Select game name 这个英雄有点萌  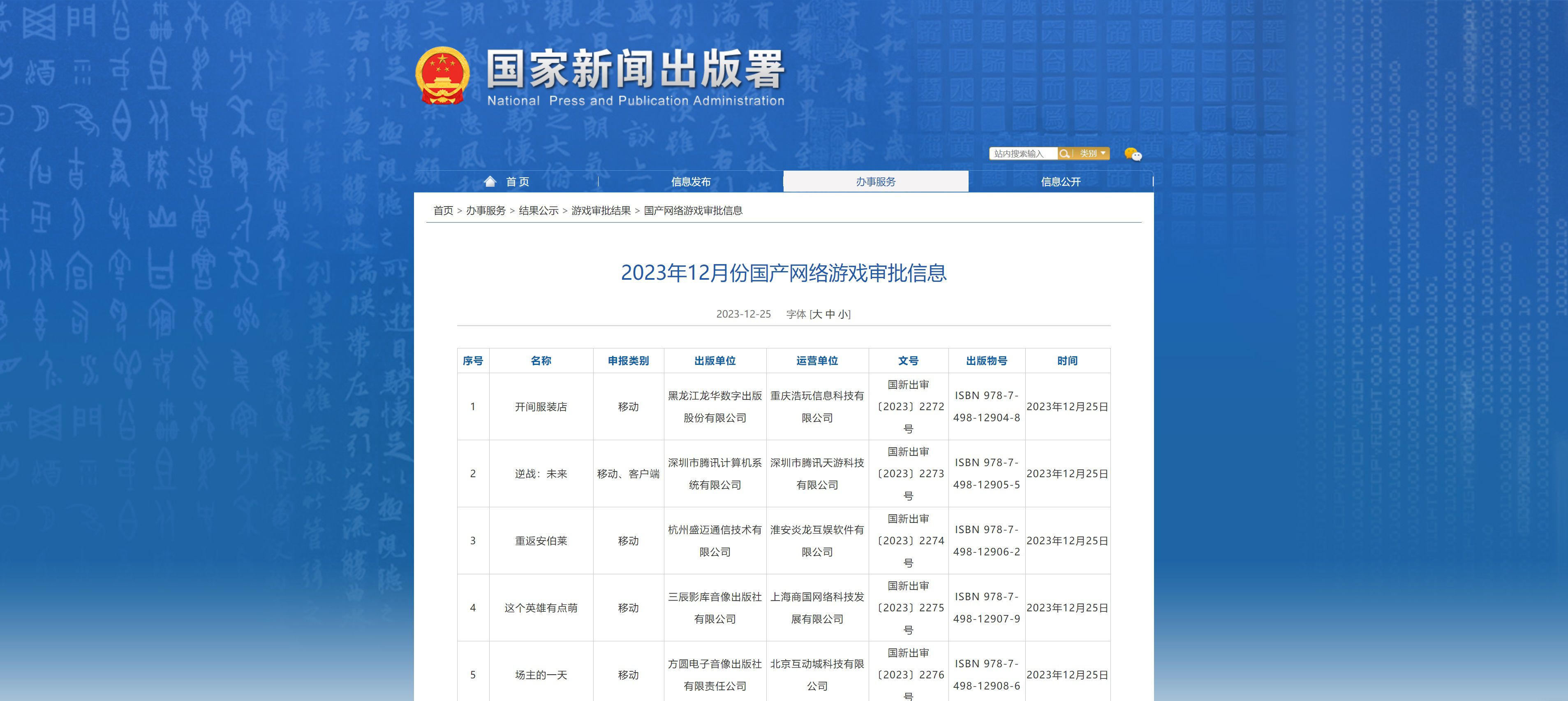(541, 608)
